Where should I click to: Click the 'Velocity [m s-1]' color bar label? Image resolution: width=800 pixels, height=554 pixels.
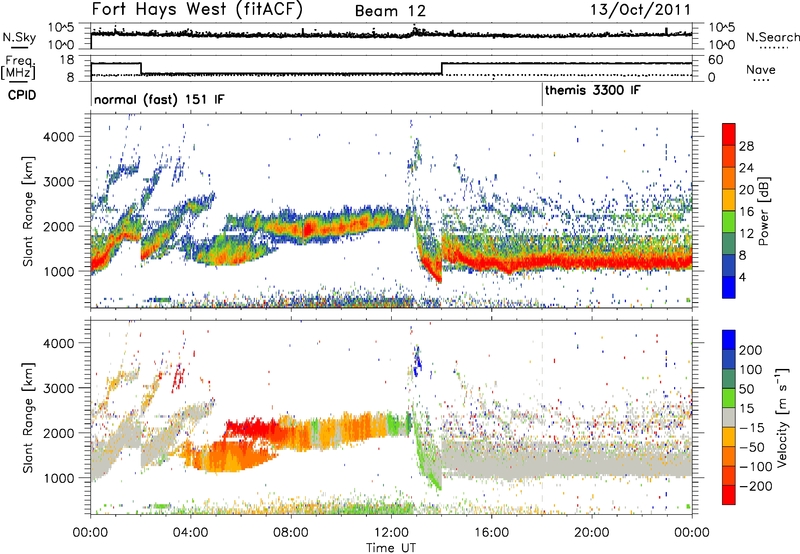782,417
